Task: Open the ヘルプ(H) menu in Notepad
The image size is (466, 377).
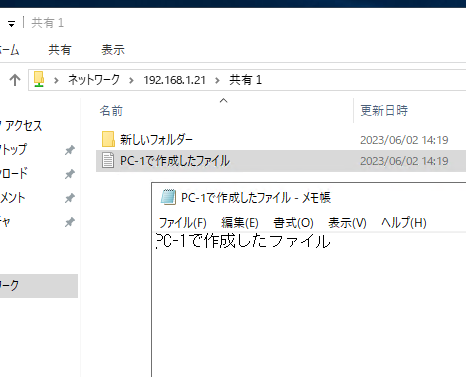Action: (404, 223)
